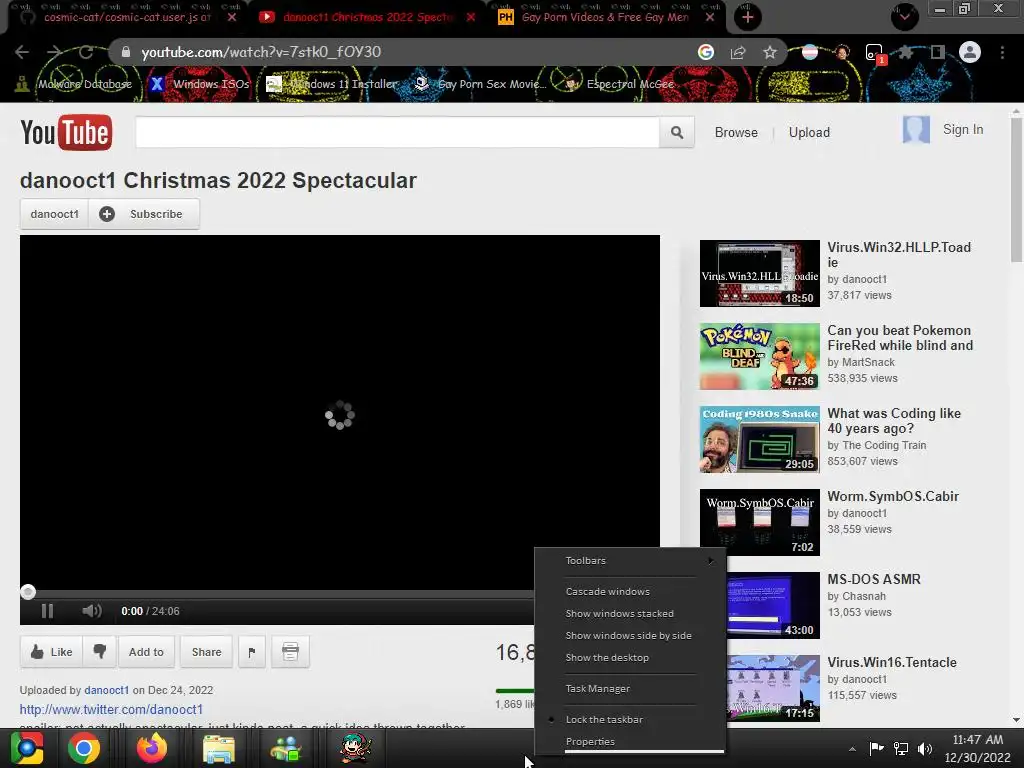1024x768 pixels.
Task: Open the browser profile avatar icon
Action: [970, 52]
